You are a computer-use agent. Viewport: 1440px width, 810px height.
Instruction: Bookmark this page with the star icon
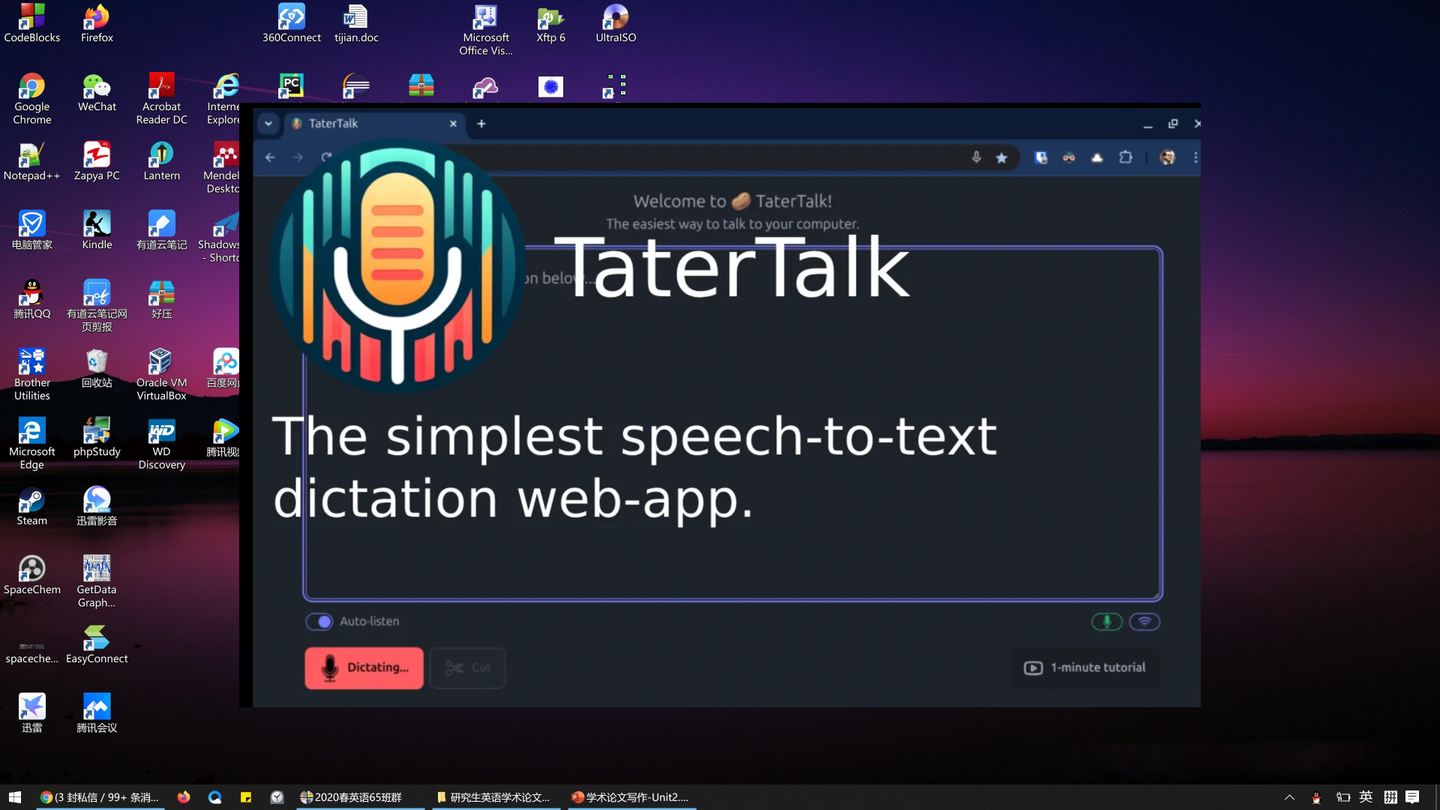click(x=1001, y=157)
